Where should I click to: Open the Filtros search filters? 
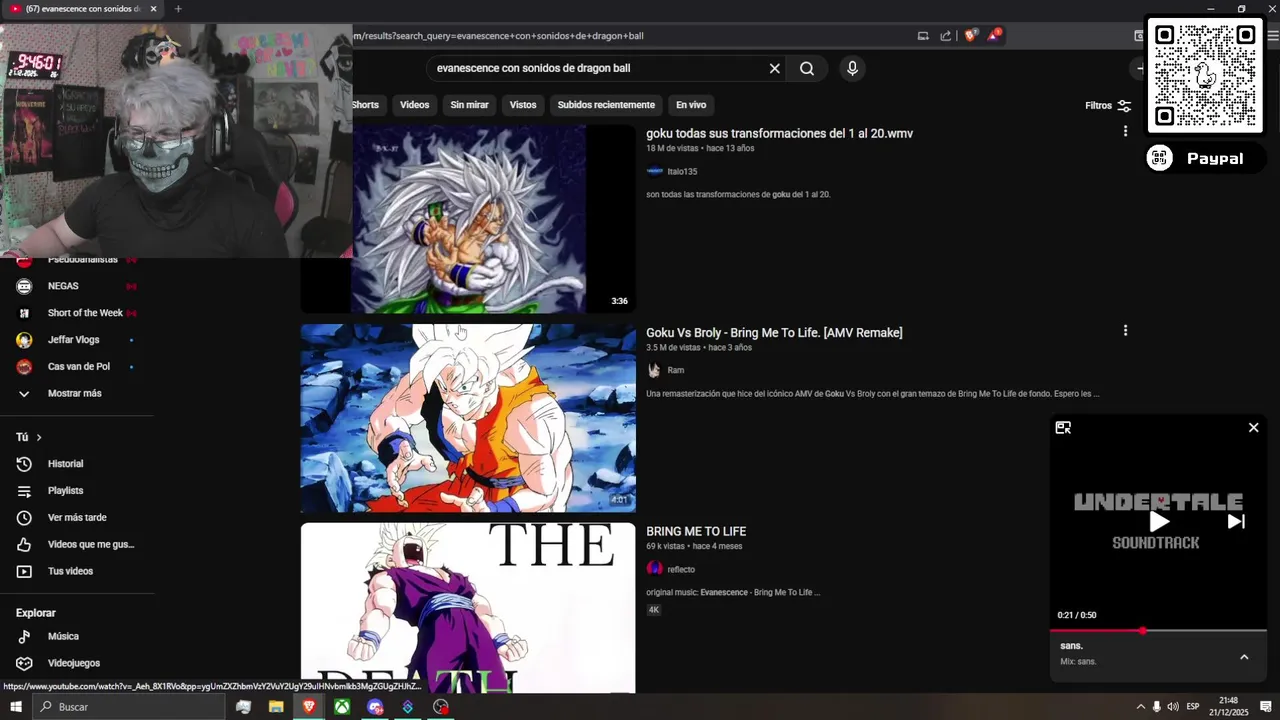click(1108, 105)
